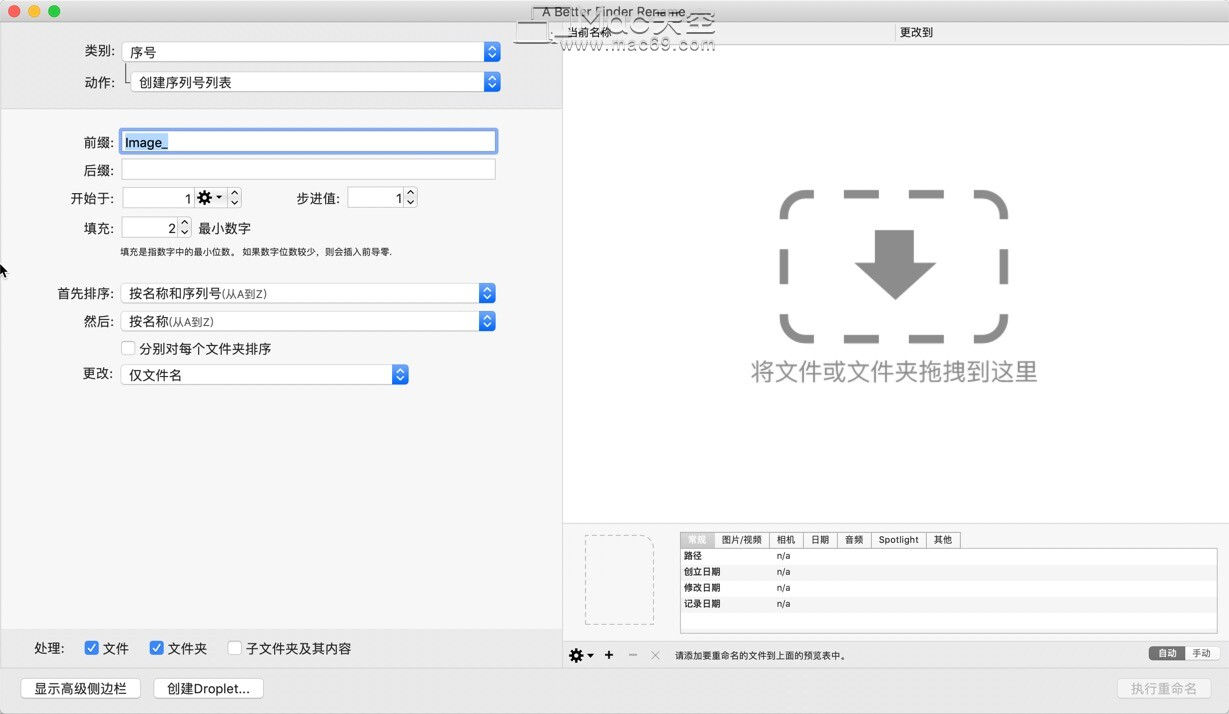Click the X icon to clear list

[655, 655]
